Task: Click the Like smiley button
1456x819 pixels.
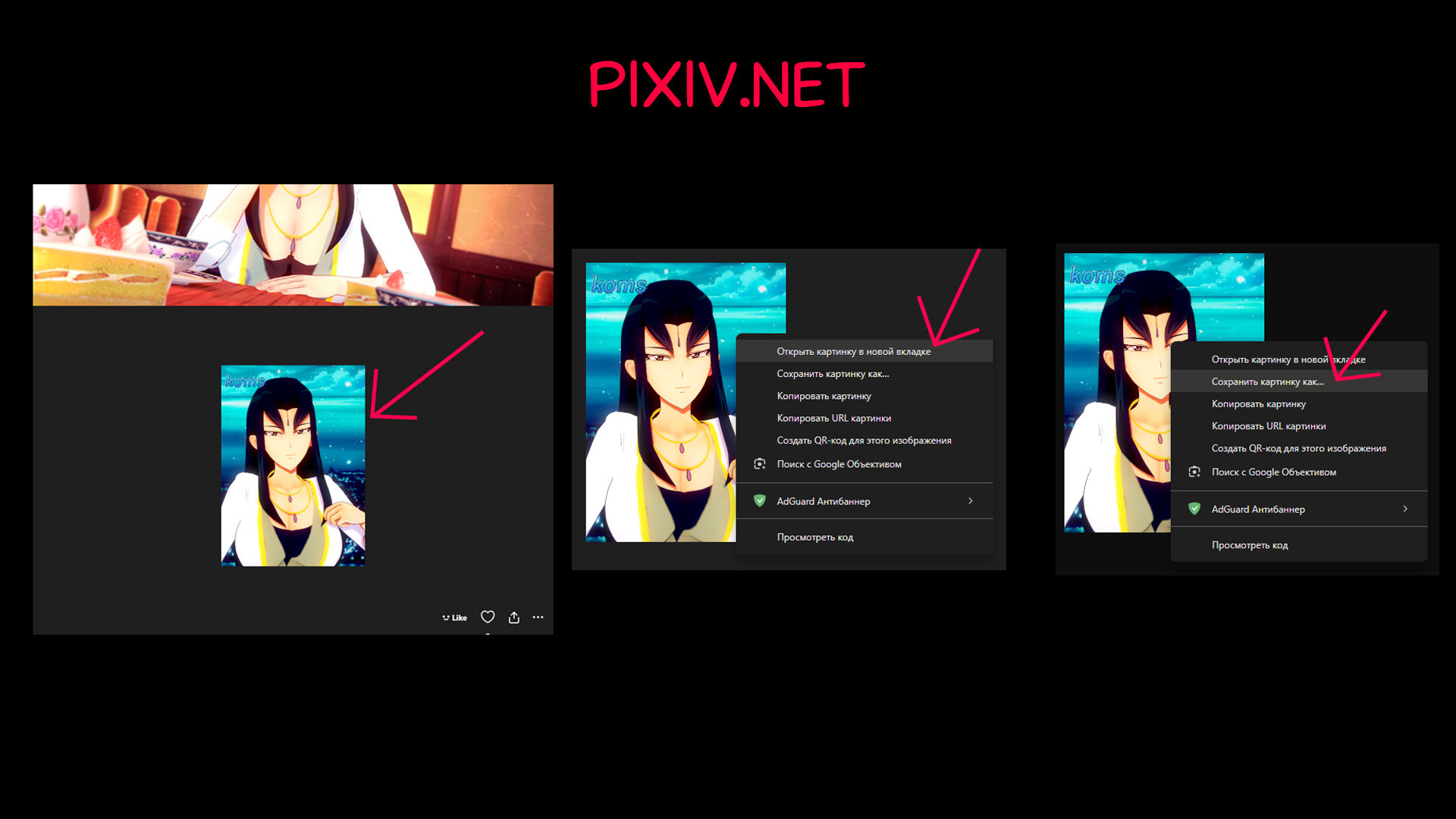Action: tap(455, 617)
